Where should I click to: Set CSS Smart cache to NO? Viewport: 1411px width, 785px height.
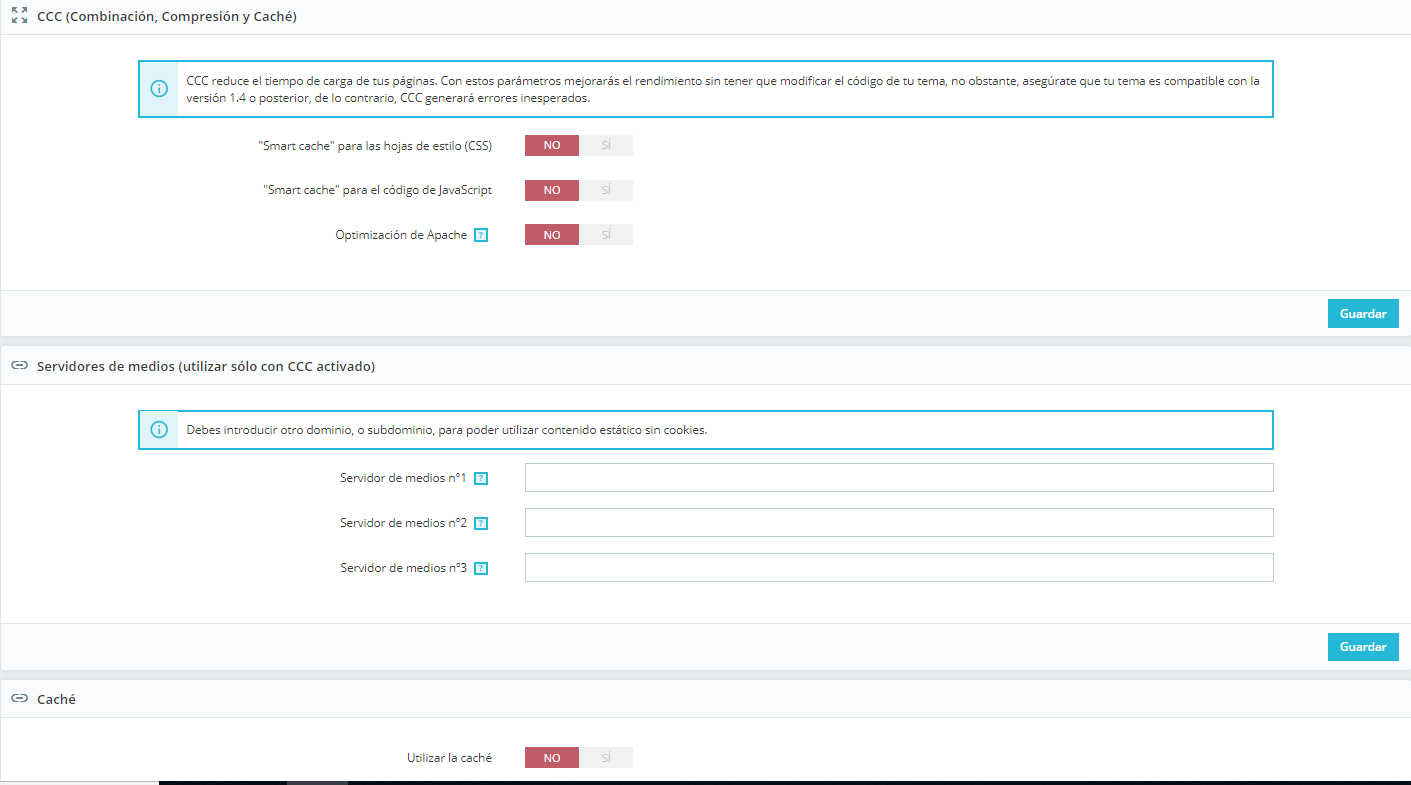pos(552,146)
